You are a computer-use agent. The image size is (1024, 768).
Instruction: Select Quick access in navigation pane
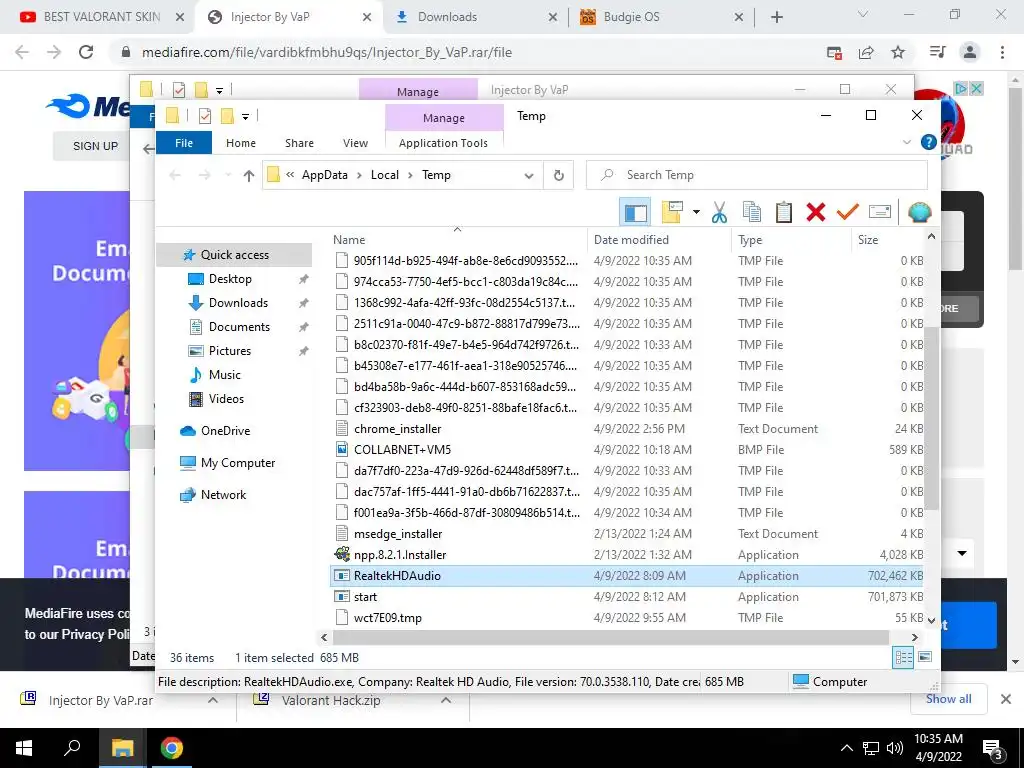[x=234, y=255]
